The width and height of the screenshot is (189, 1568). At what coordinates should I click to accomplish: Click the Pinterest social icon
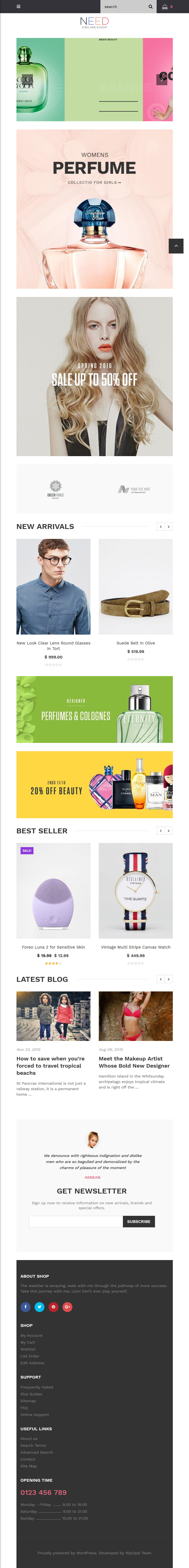(53, 1306)
